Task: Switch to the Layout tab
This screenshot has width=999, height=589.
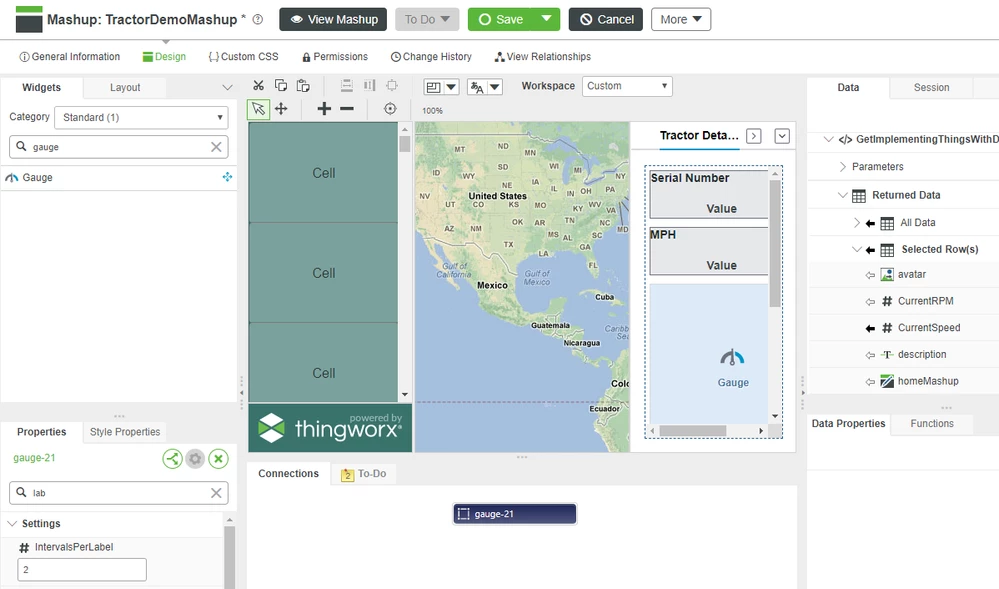Action: tap(125, 87)
